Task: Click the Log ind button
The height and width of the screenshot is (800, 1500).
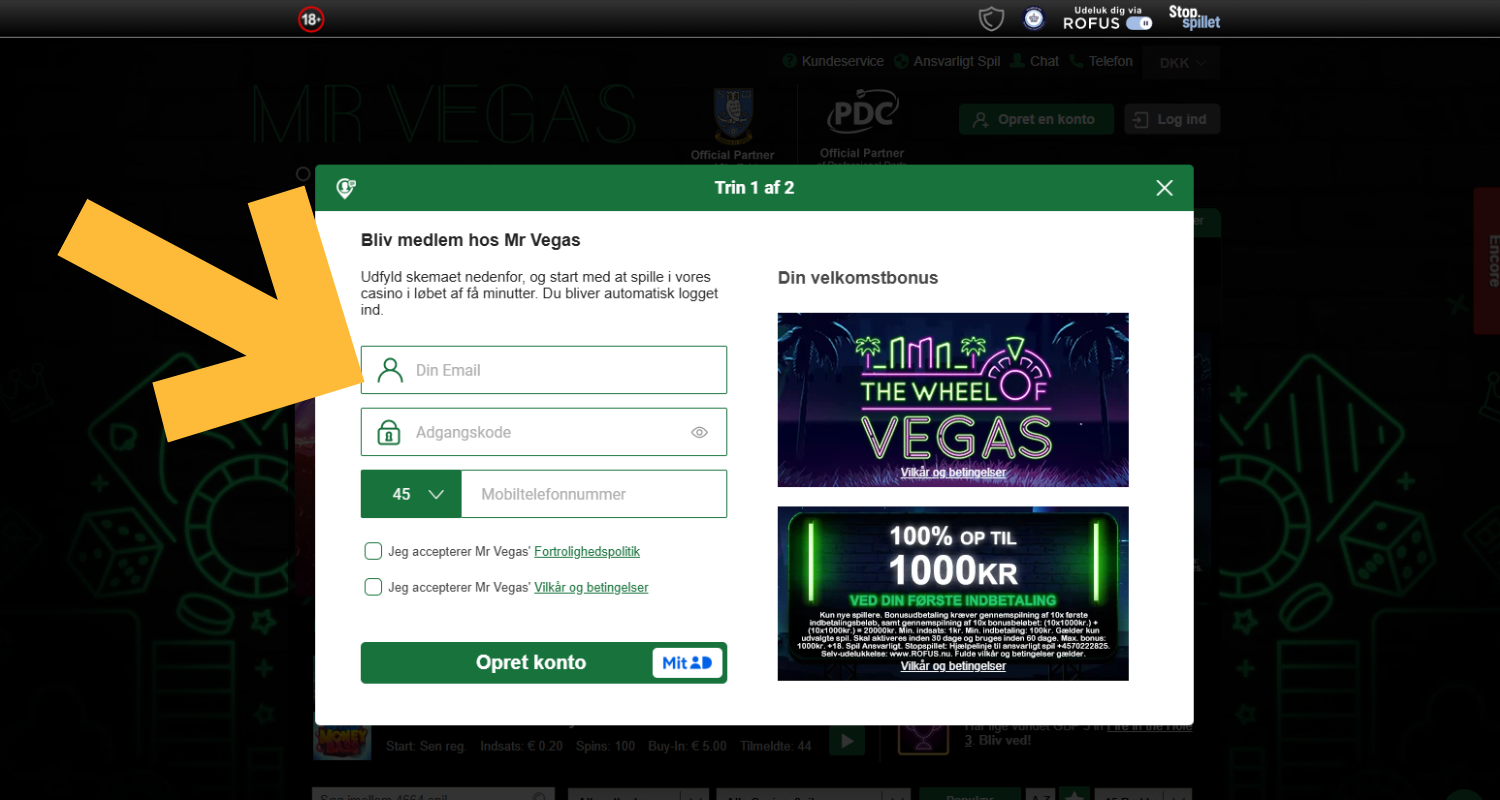Action: pyautogui.click(x=1172, y=119)
